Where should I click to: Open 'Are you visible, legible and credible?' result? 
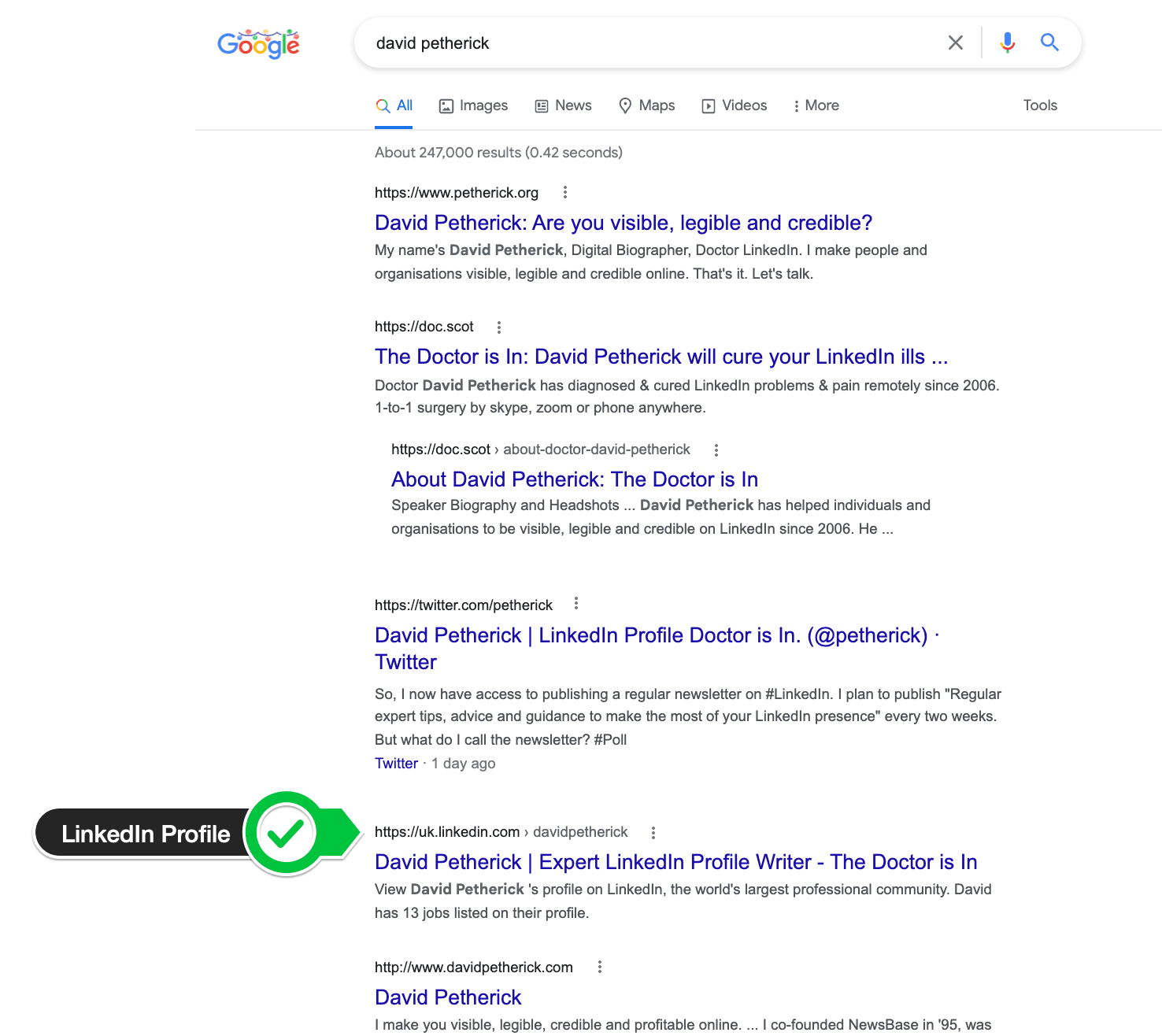[x=624, y=223]
